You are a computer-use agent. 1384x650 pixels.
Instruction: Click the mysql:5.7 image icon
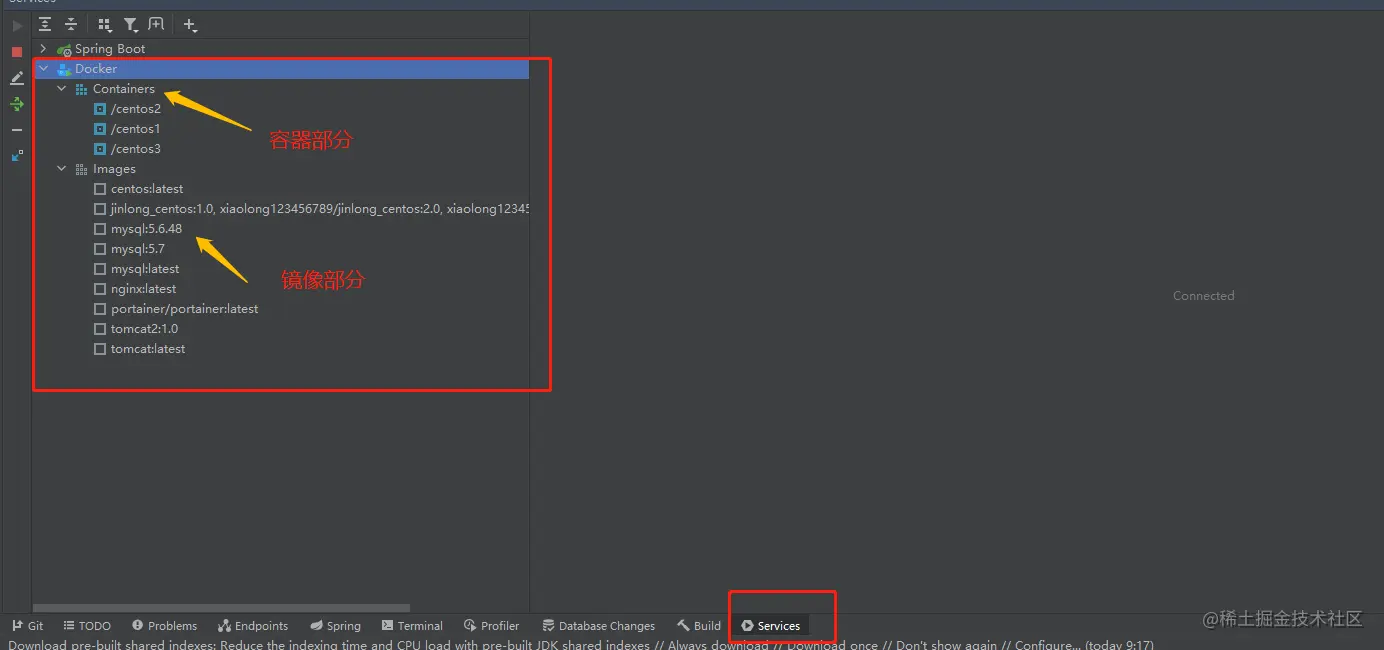click(x=100, y=249)
